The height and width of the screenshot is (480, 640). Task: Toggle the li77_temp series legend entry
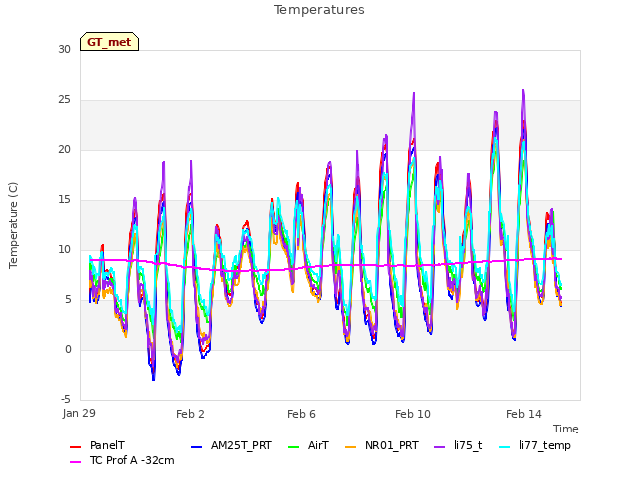(x=535, y=445)
